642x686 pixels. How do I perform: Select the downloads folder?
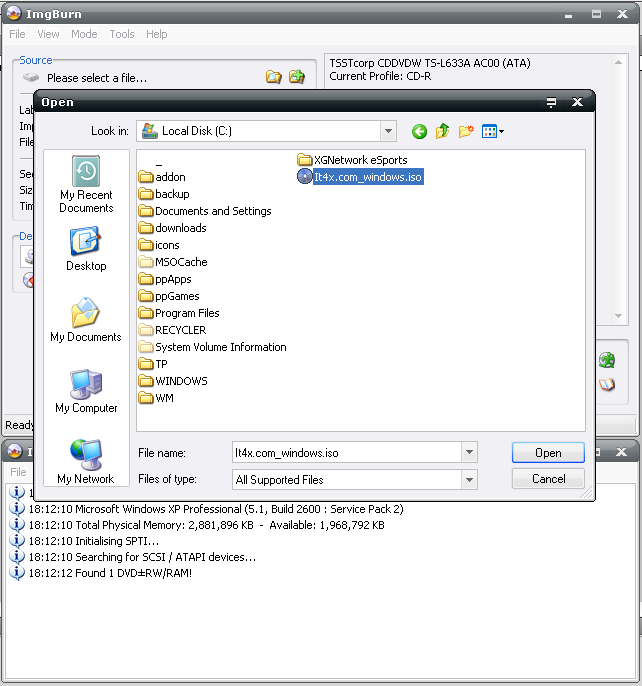(172, 228)
